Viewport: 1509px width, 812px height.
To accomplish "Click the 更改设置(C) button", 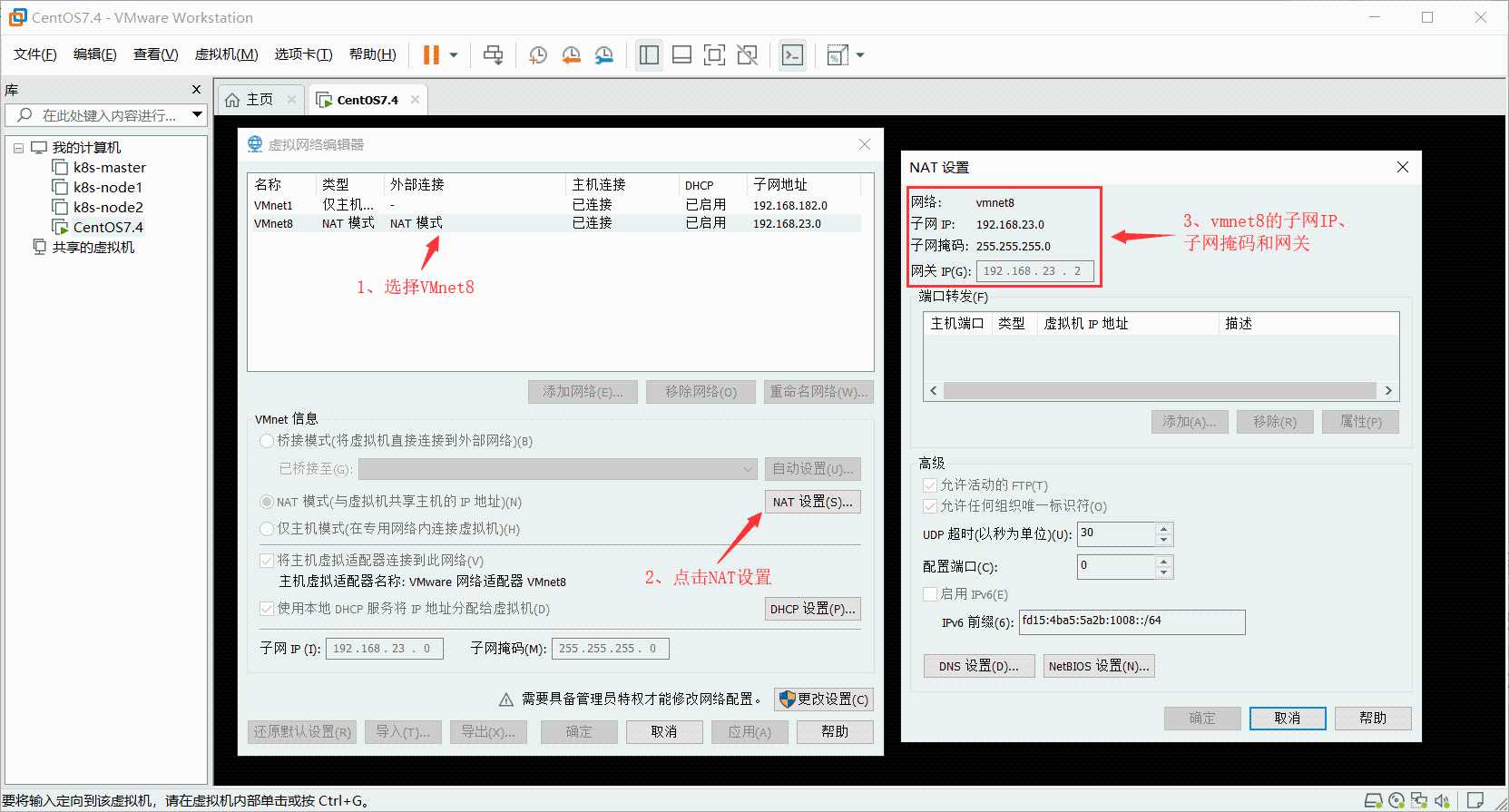I will tap(824, 699).
